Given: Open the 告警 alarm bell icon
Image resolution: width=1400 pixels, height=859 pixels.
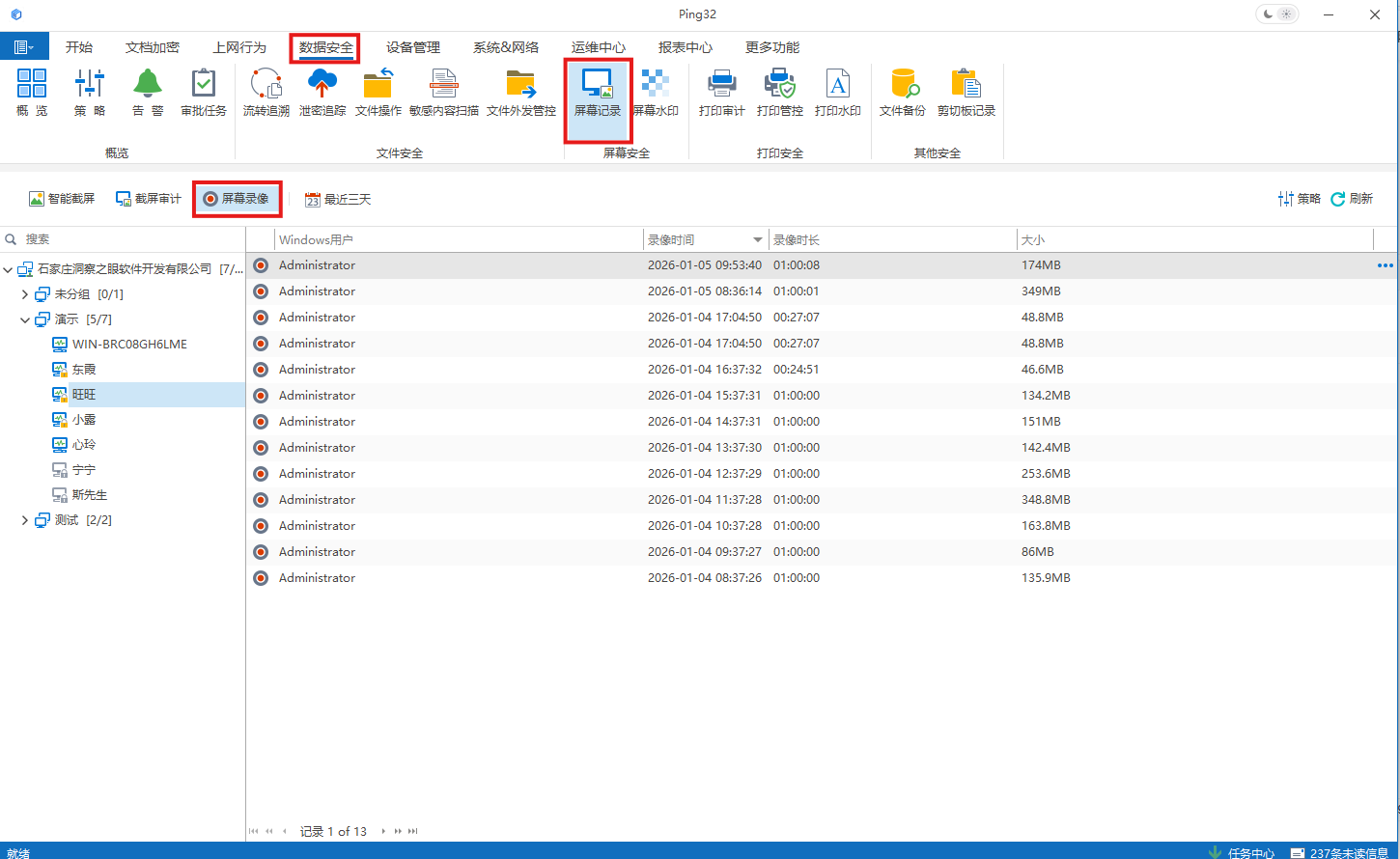Looking at the screenshot, I should coord(148,94).
